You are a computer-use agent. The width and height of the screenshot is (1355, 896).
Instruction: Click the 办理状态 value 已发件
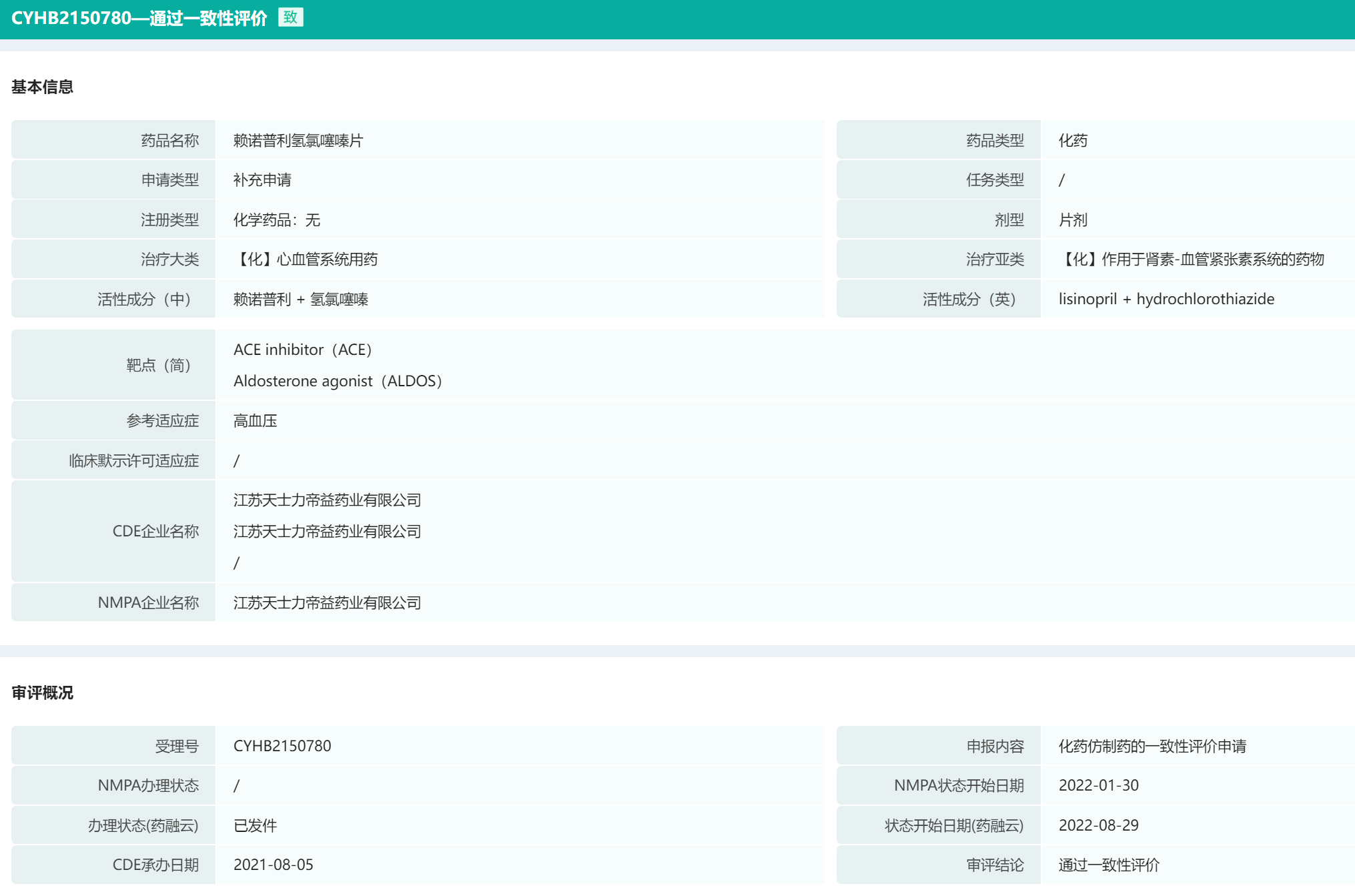[255, 826]
